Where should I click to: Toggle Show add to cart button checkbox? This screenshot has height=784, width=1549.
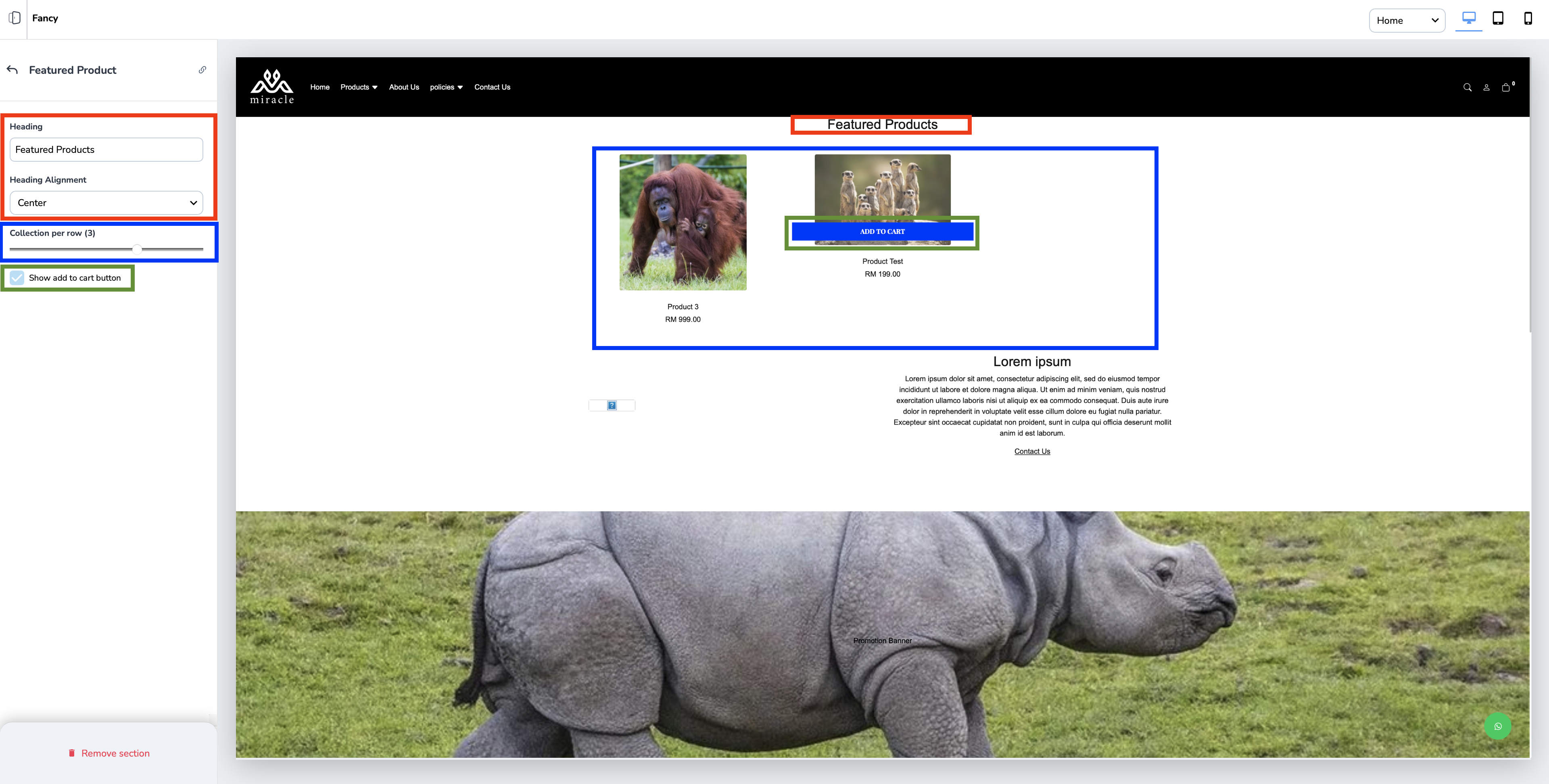pos(17,278)
